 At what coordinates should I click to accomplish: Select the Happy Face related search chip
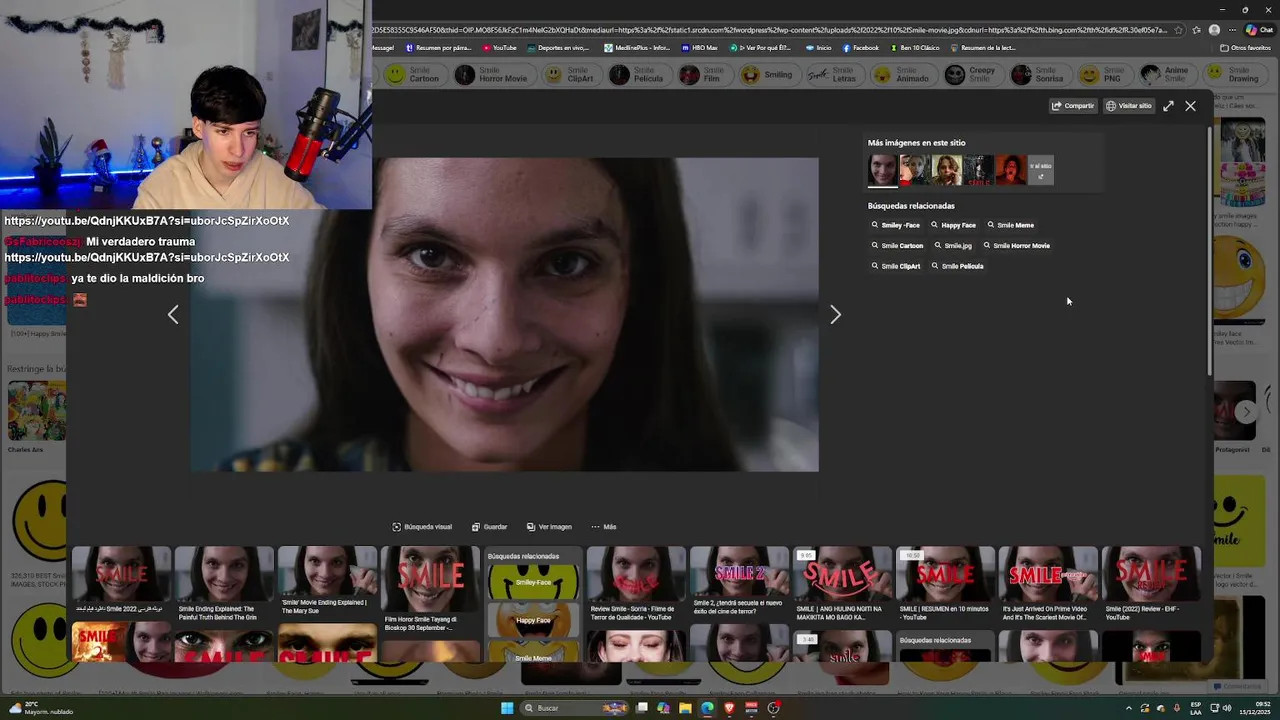click(x=953, y=225)
